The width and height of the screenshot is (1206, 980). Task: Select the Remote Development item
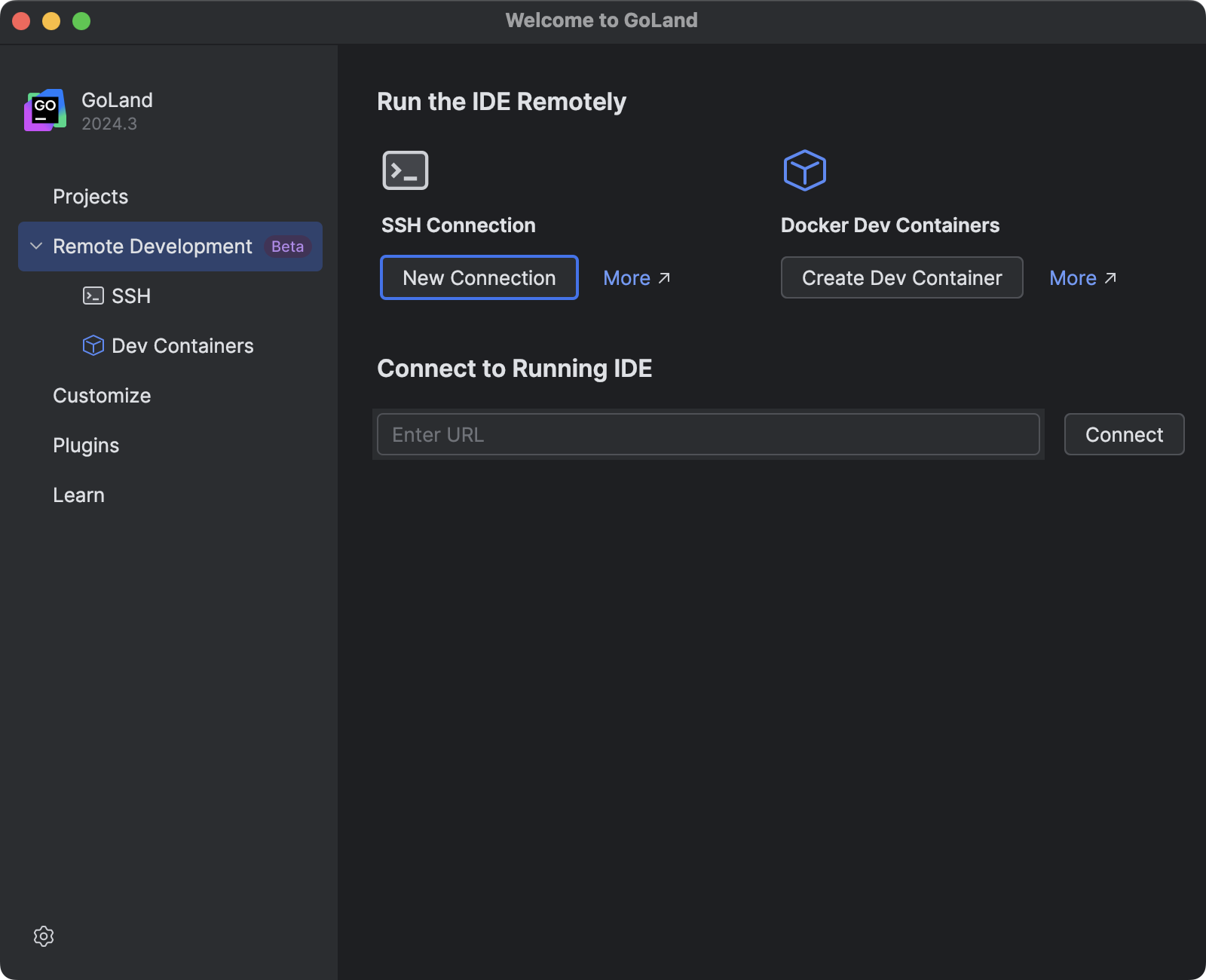tap(152, 247)
